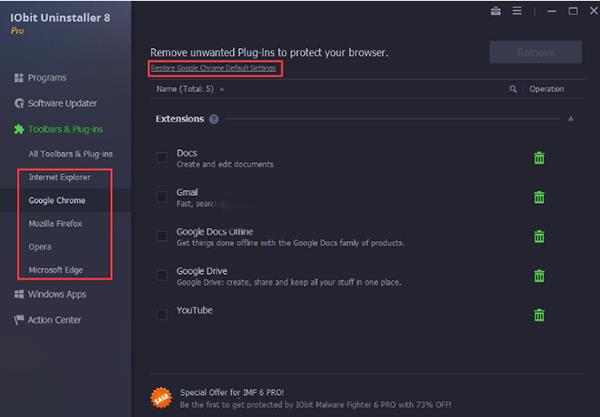Click the Toolbars & Plug-ins puzzle icon
The width and height of the screenshot is (600, 417).
[19, 129]
